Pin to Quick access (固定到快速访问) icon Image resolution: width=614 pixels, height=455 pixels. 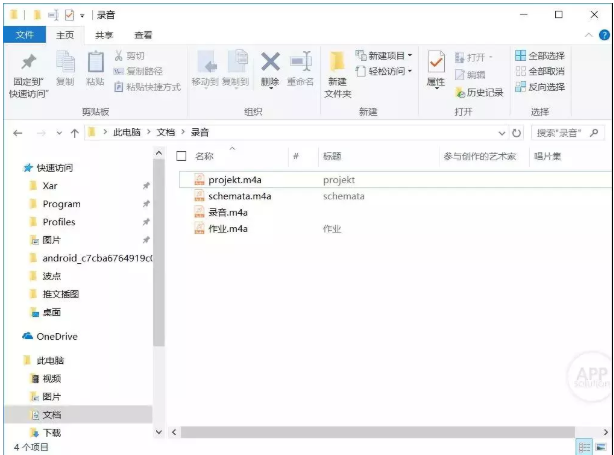point(28,62)
